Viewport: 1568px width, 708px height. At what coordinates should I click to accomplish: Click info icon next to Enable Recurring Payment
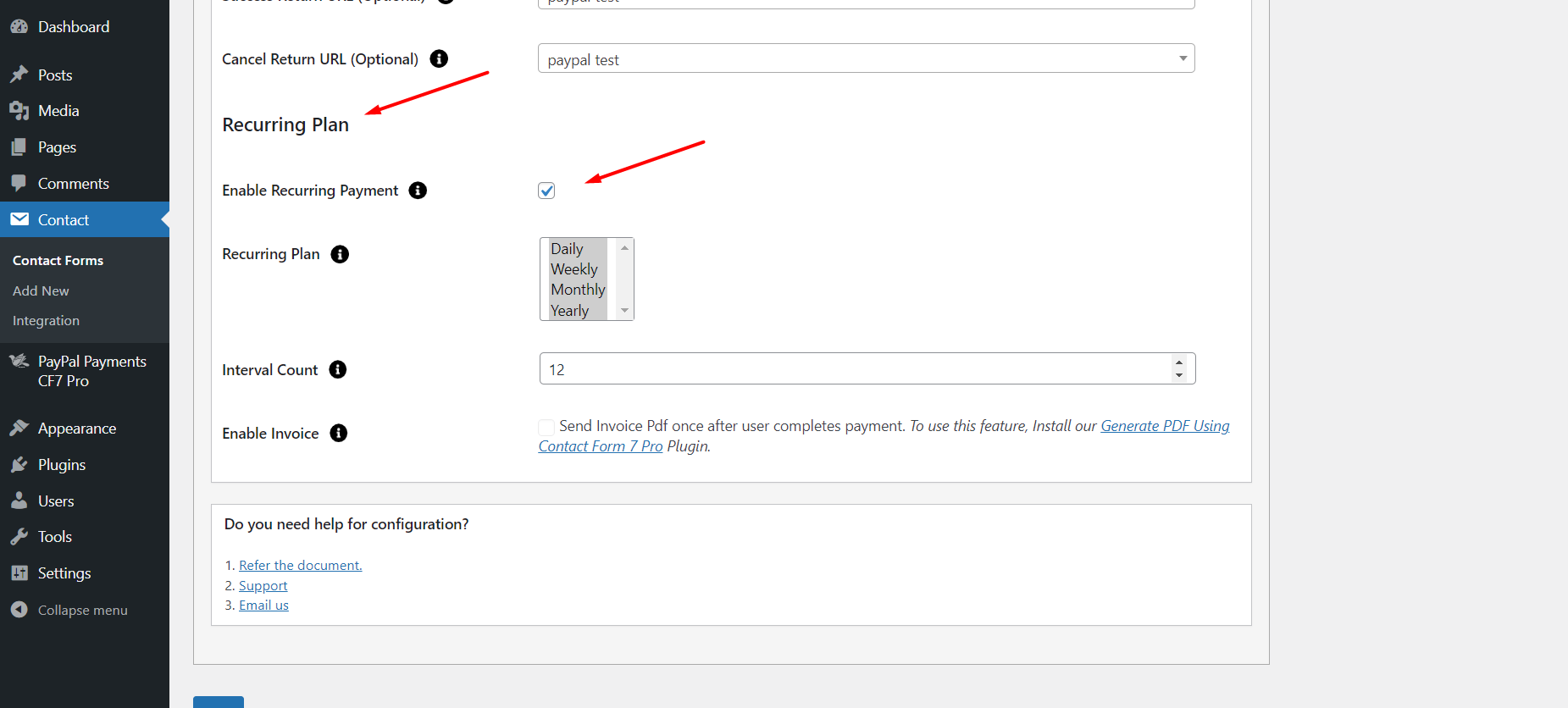(x=418, y=191)
